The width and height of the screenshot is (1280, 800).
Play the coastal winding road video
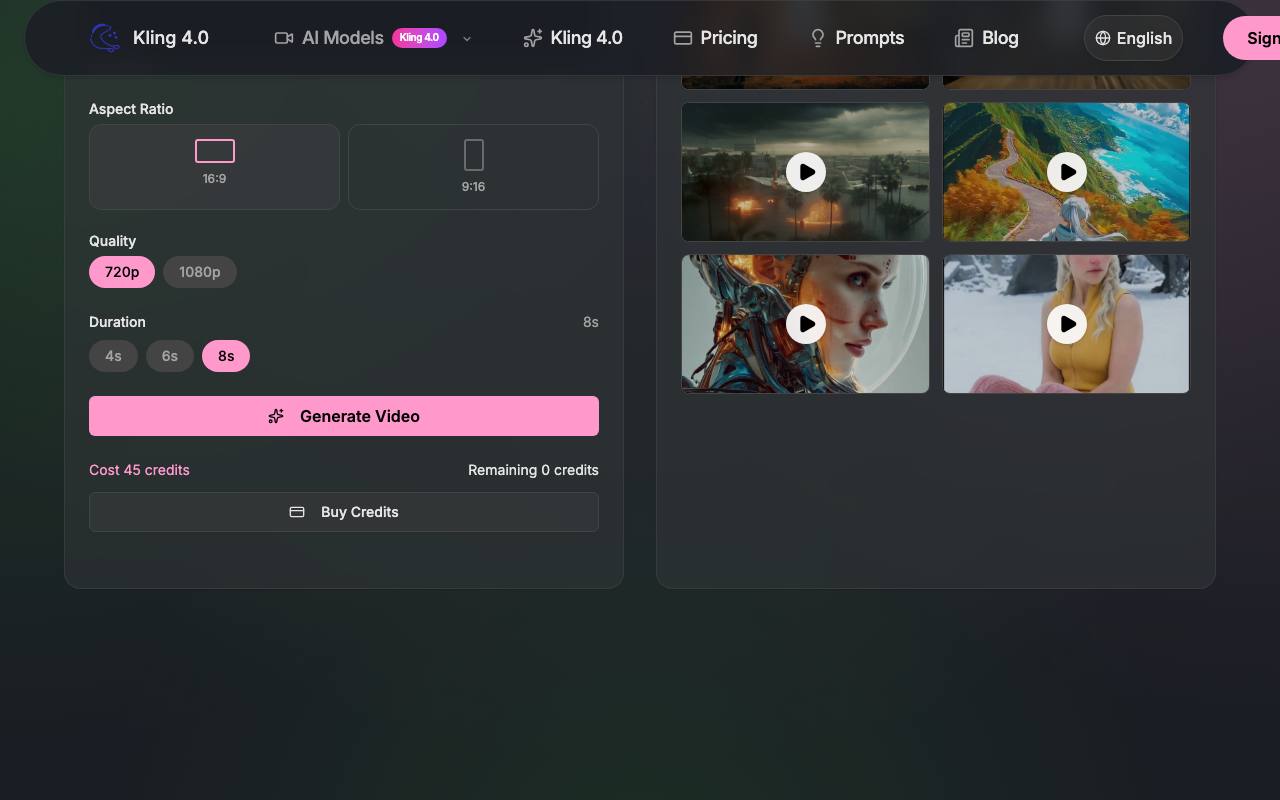tap(1067, 172)
